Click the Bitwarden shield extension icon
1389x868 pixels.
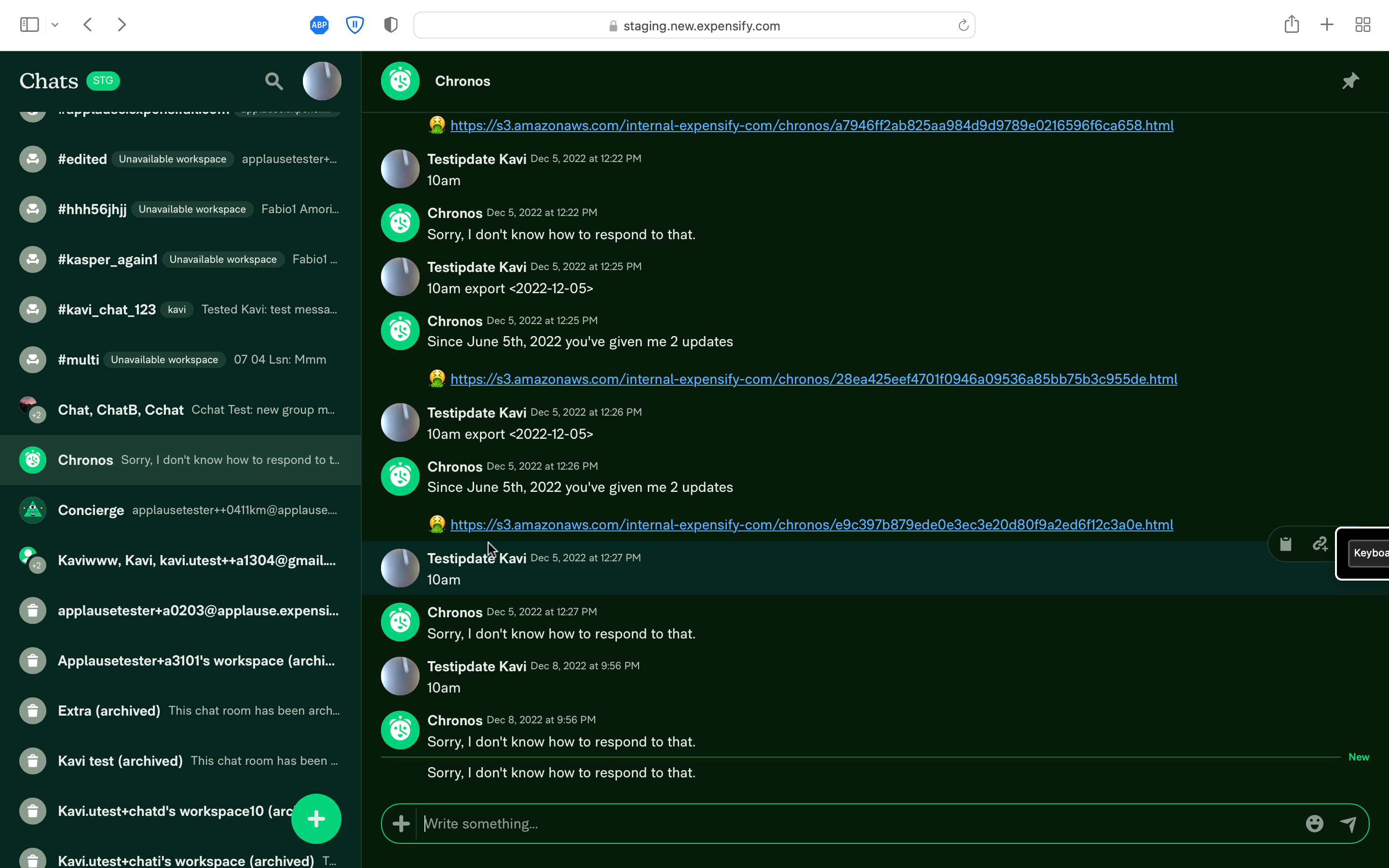pos(354,25)
